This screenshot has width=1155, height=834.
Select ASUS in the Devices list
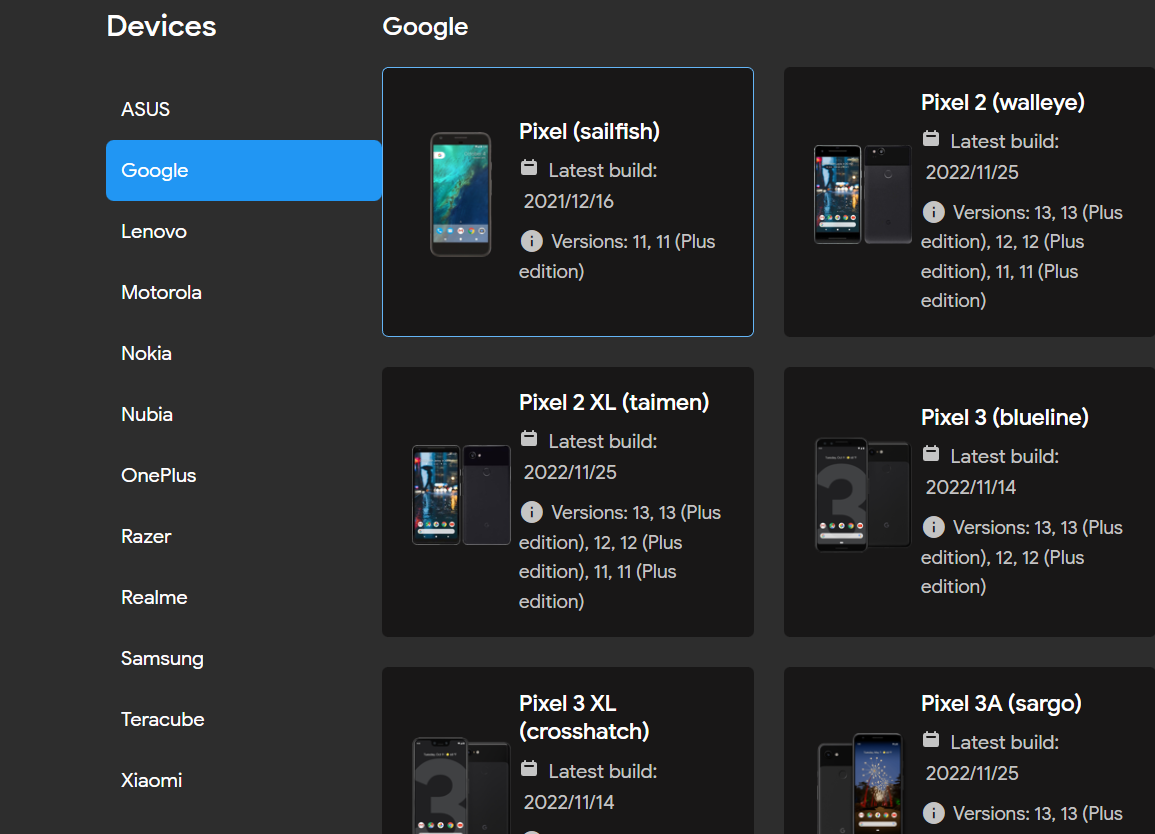pos(146,109)
